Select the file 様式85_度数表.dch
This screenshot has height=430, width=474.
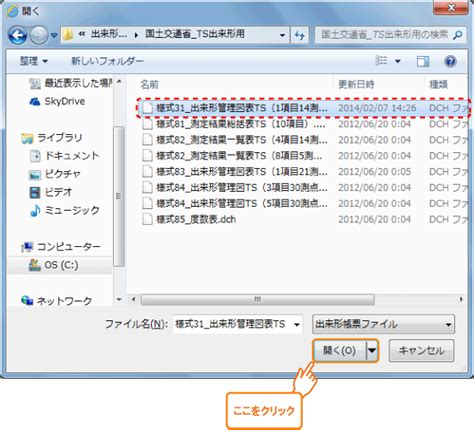pos(196,219)
